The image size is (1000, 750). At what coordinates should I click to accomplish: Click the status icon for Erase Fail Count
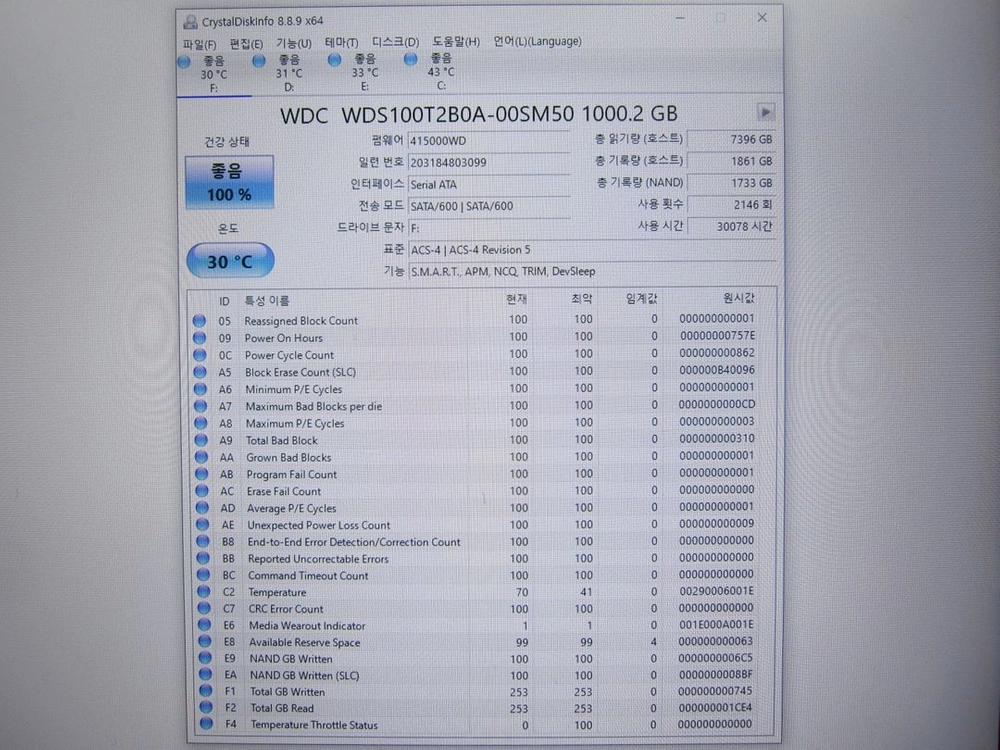pyautogui.click(x=202, y=490)
